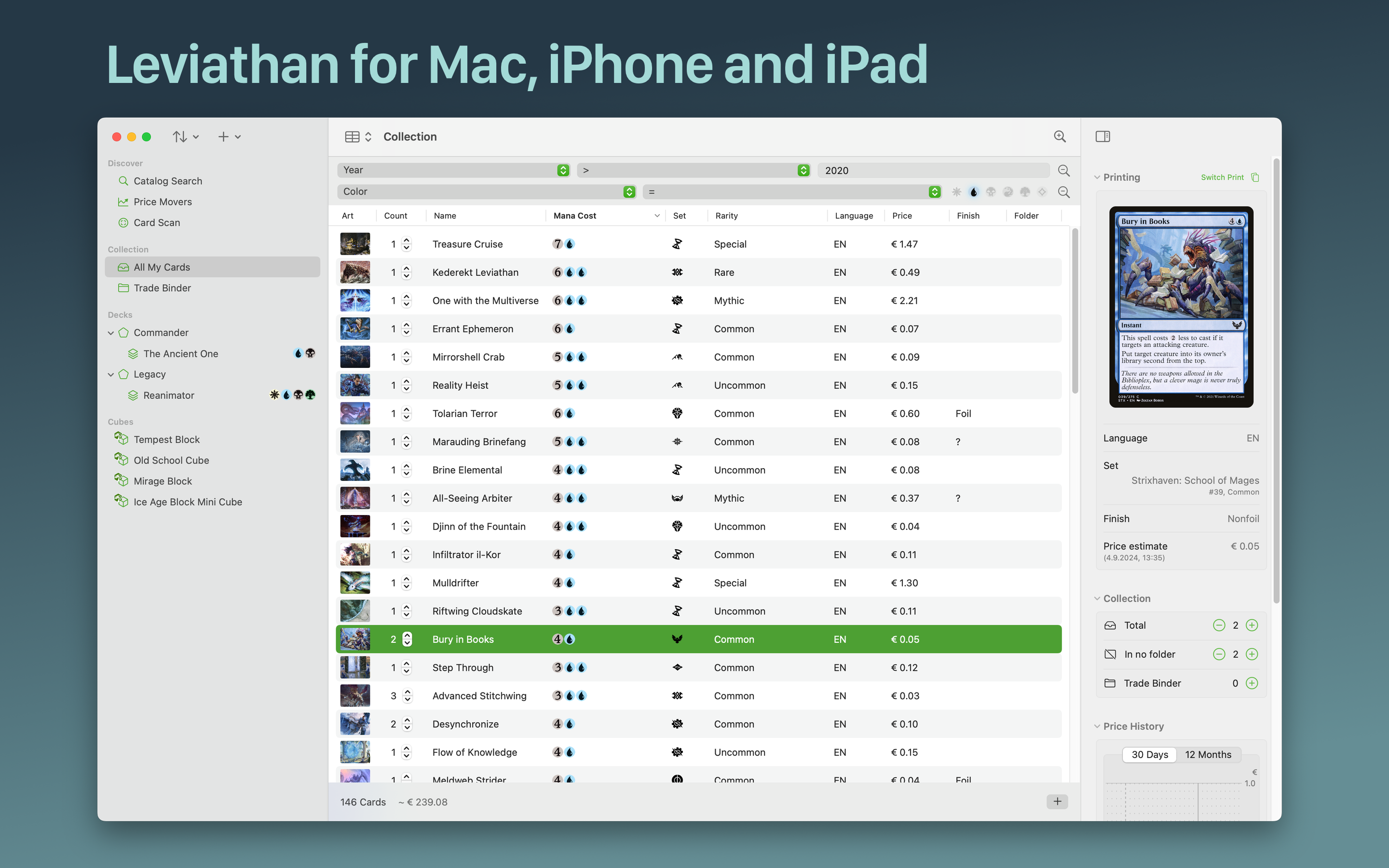The image size is (1389, 868).
Task: Open the Trade Binder folder in sidebar
Action: 162,287
